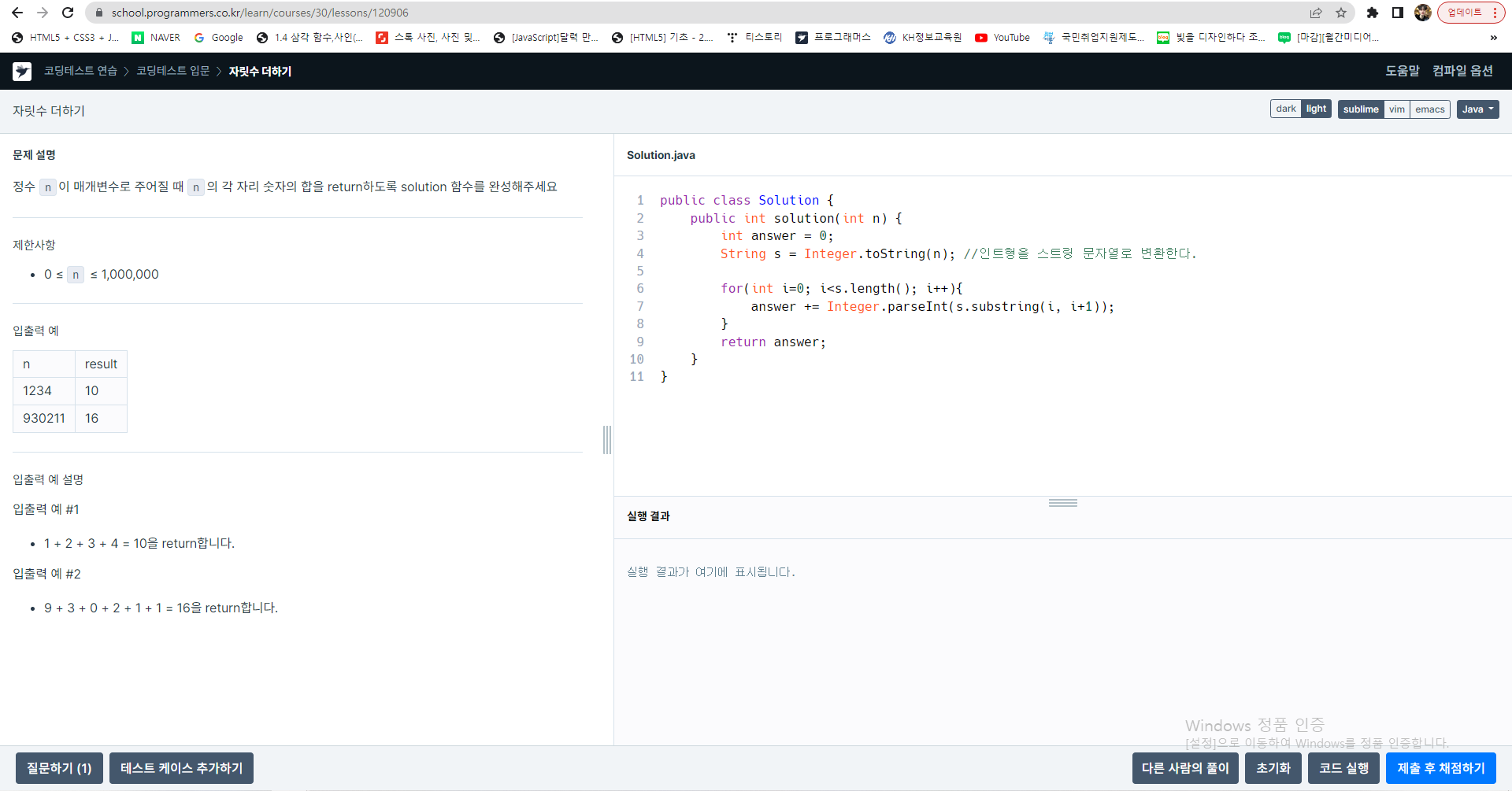Switch the editor to dark theme
This screenshot has width=1512, height=791.
tap(1286, 109)
